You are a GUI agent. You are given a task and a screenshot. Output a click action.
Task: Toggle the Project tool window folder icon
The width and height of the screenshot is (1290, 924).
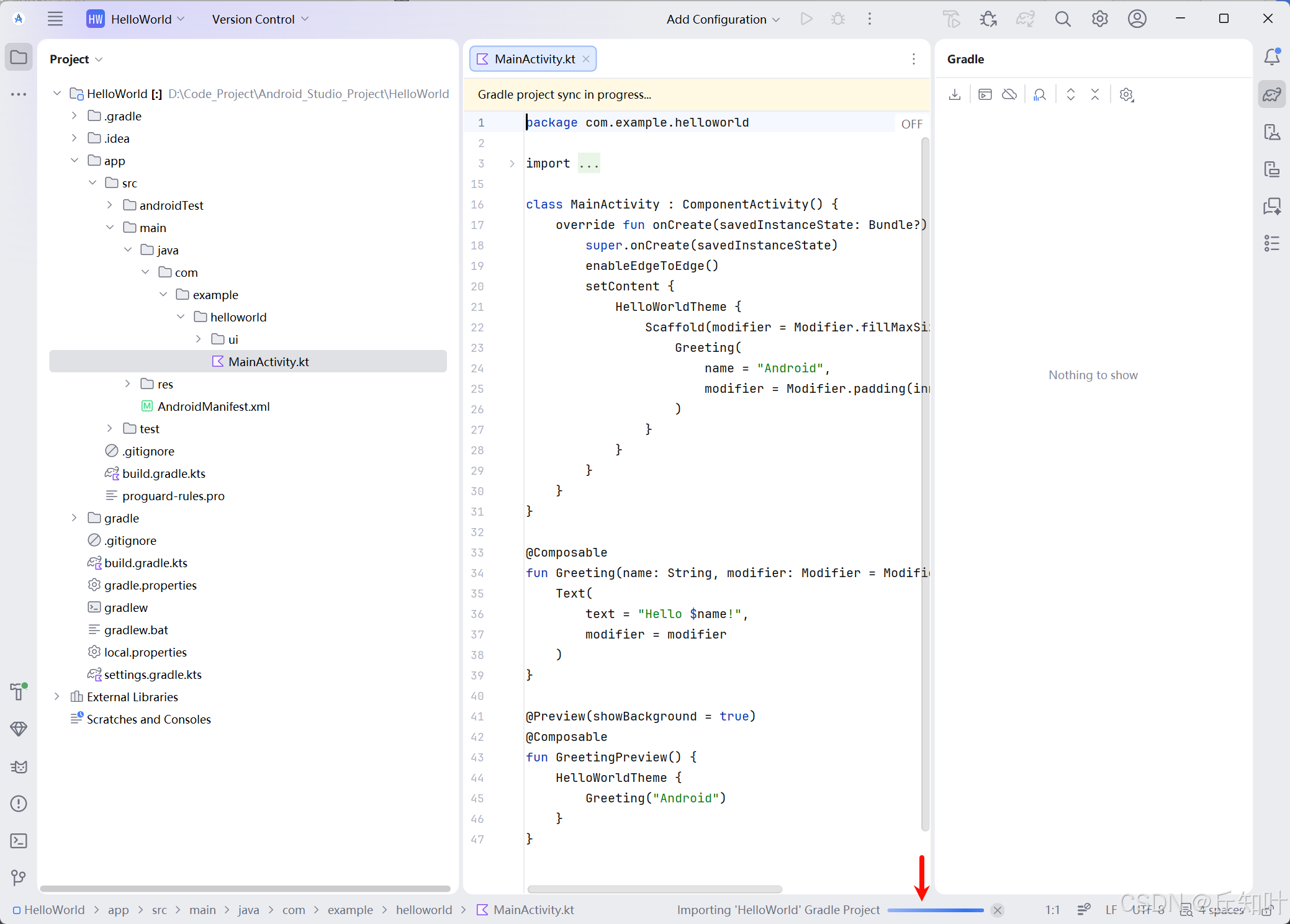click(x=19, y=58)
